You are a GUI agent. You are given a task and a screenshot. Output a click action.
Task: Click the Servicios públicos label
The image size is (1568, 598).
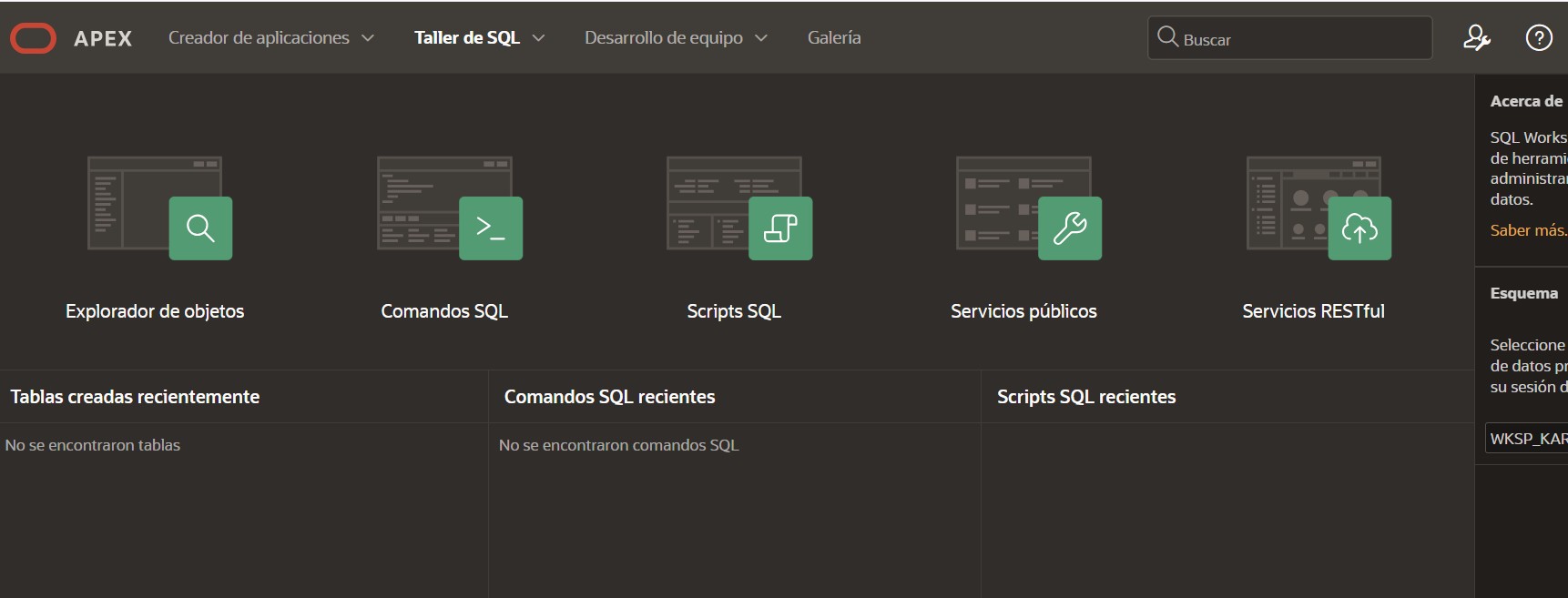coord(1023,311)
